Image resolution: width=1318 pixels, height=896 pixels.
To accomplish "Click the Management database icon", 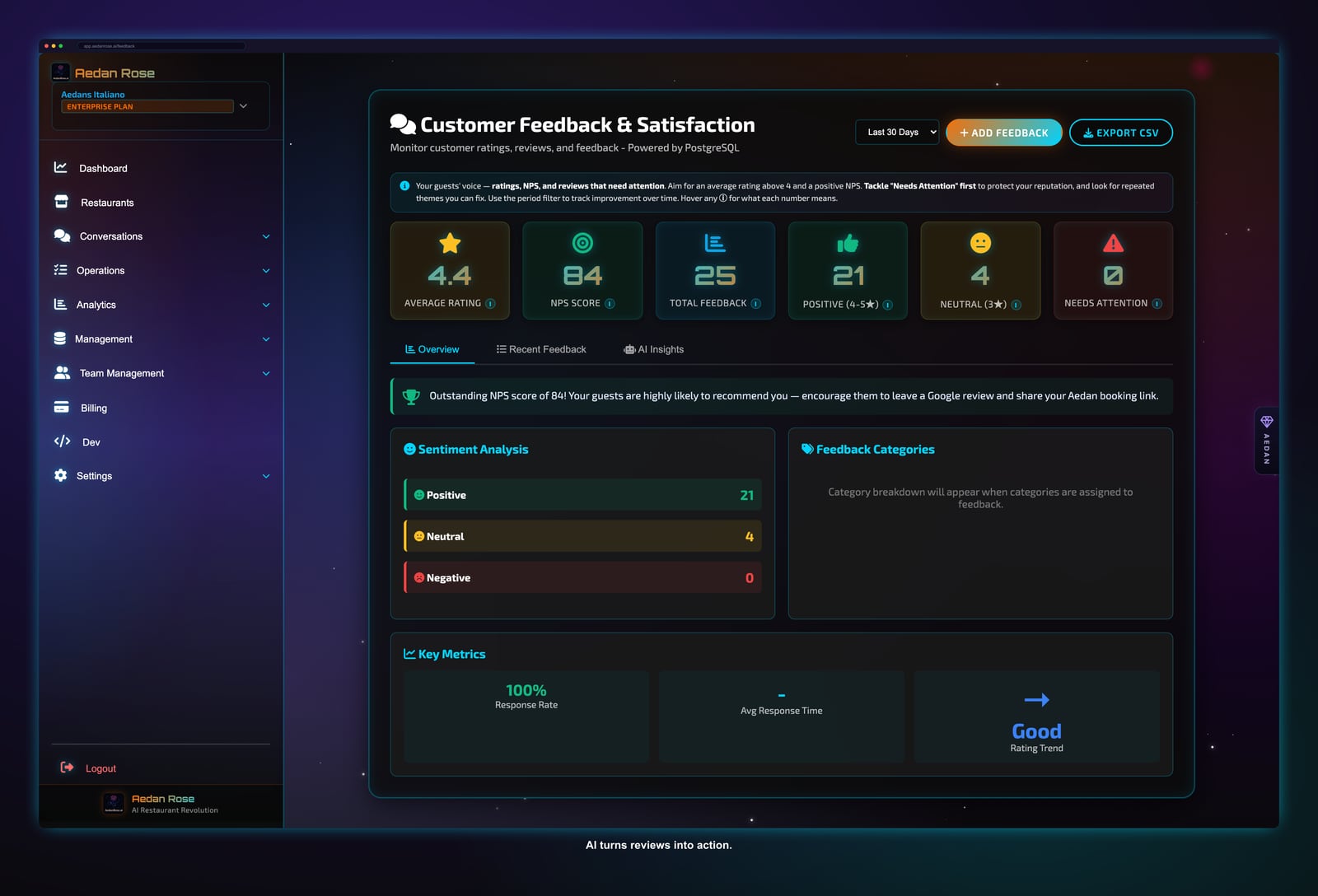I will click(x=59, y=338).
